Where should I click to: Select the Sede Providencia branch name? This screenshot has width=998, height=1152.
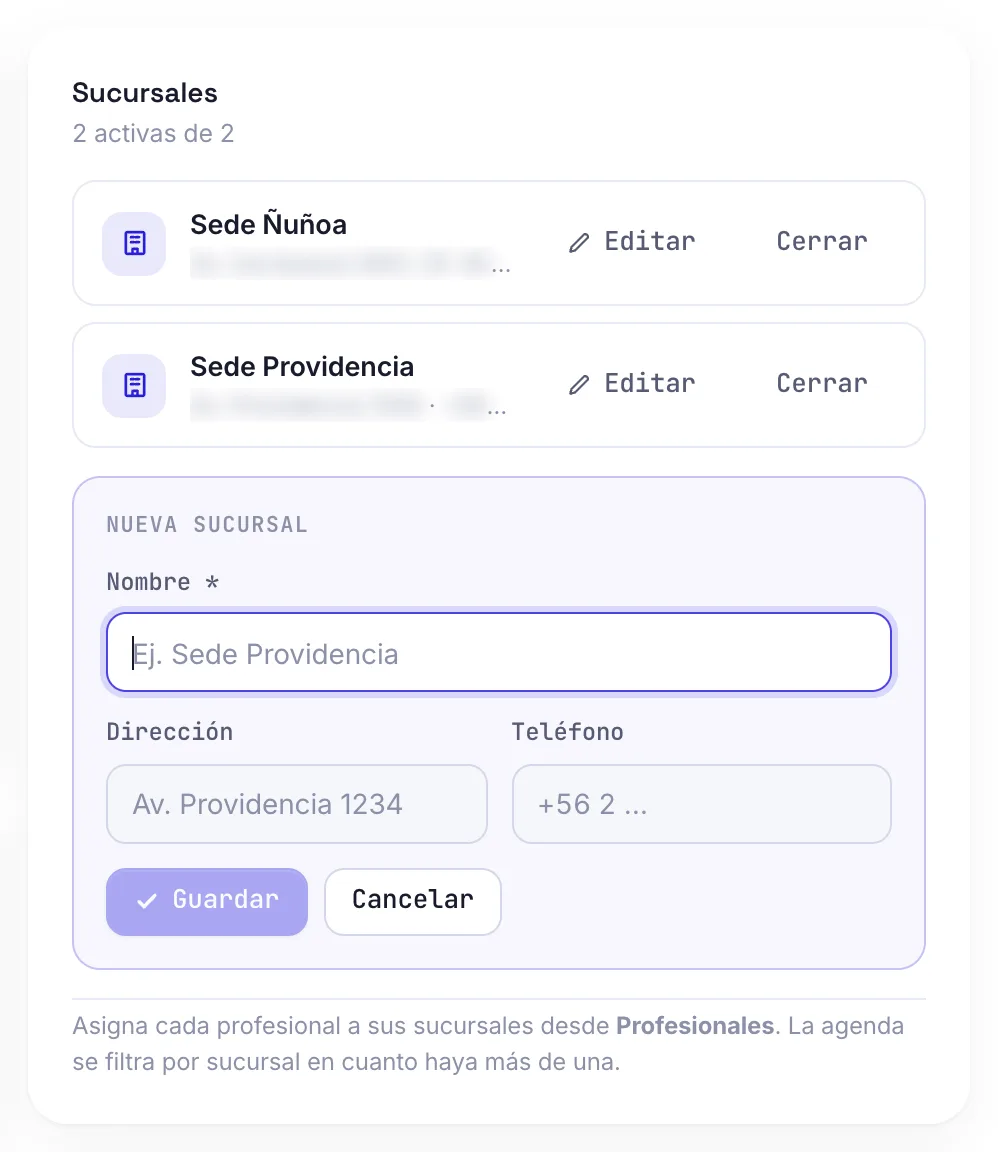(302, 367)
